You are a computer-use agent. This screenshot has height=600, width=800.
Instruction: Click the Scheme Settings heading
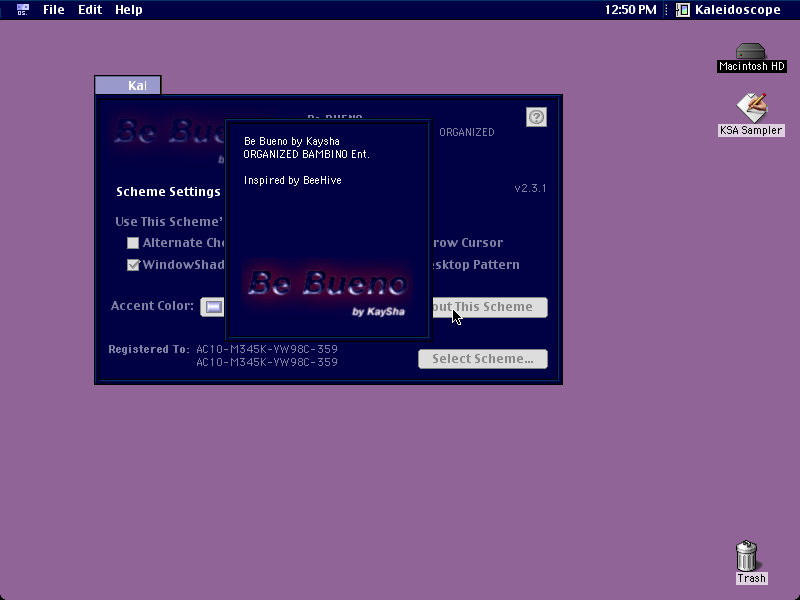(168, 192)
